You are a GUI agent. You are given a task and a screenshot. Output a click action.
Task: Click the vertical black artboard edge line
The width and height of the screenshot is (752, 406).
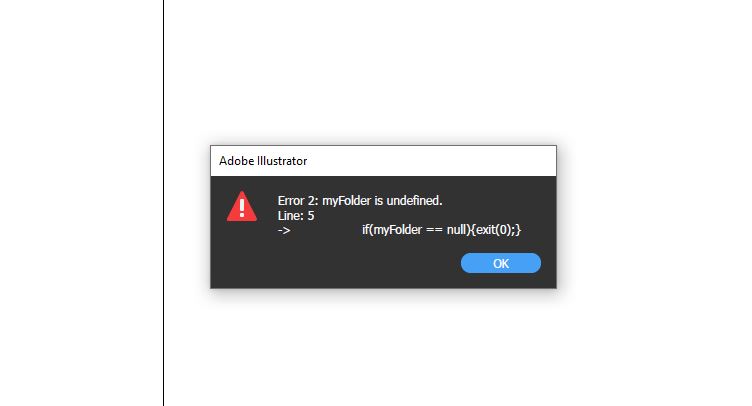pos(164,203)
